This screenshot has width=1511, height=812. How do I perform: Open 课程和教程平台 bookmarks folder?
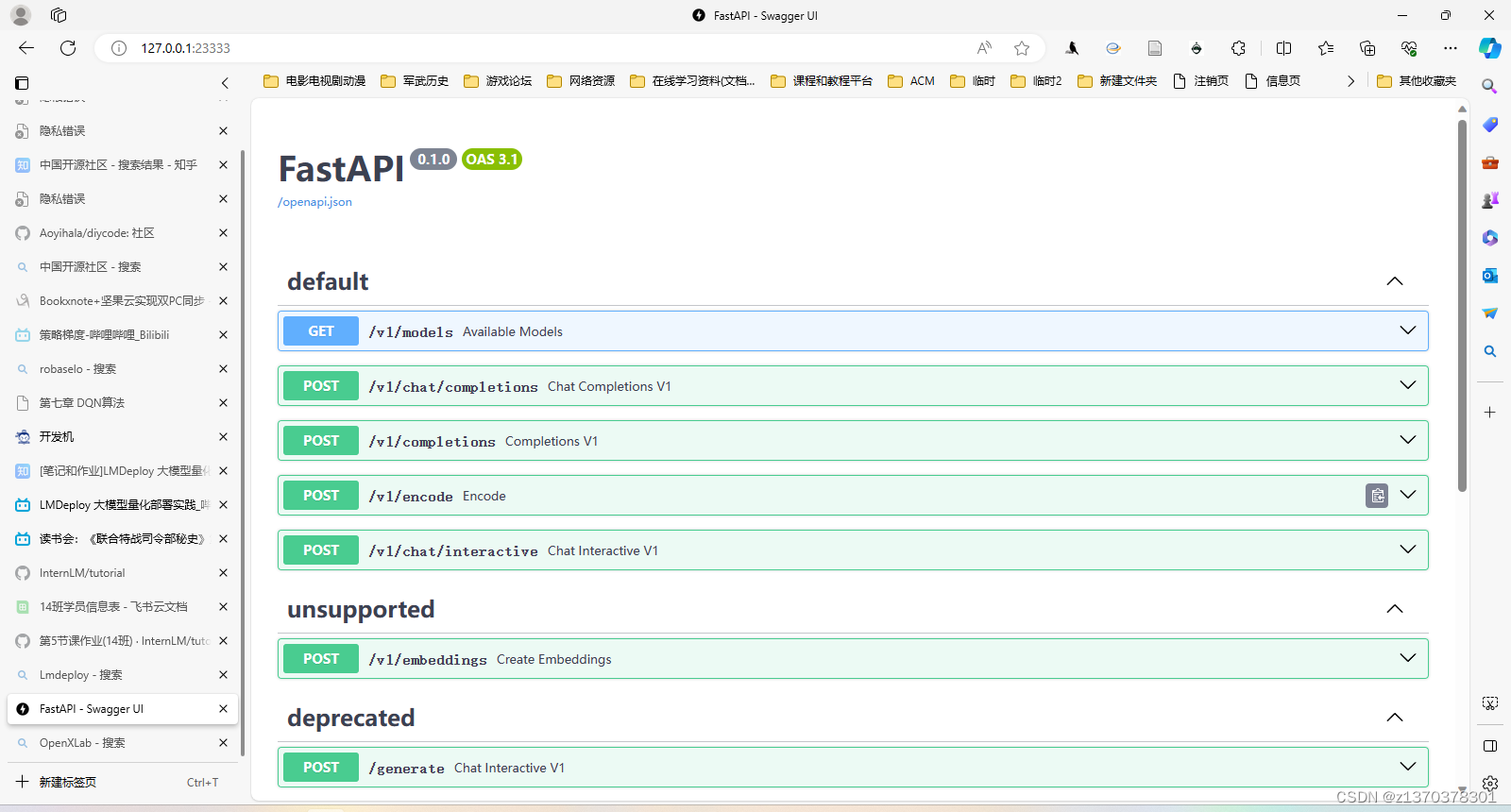(822, 81)
